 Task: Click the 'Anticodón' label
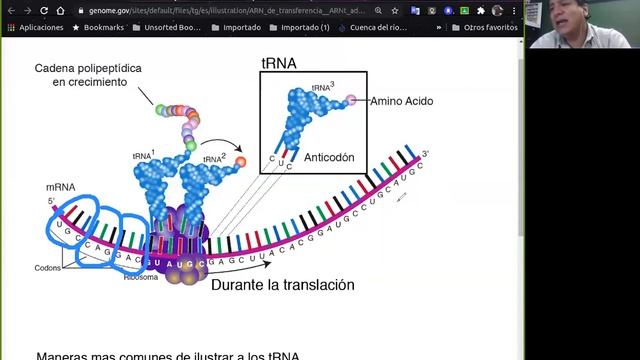(329, 157)
